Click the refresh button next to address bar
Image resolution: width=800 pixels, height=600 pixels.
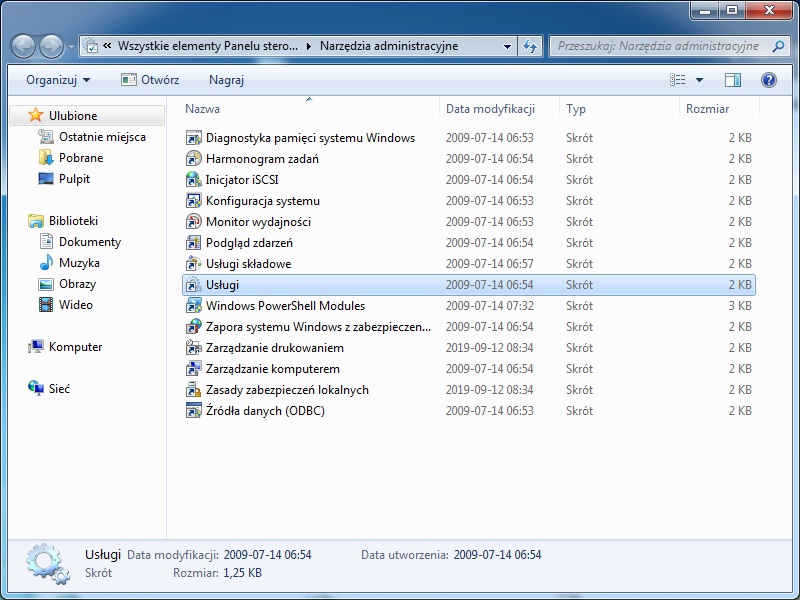(530, 46)
